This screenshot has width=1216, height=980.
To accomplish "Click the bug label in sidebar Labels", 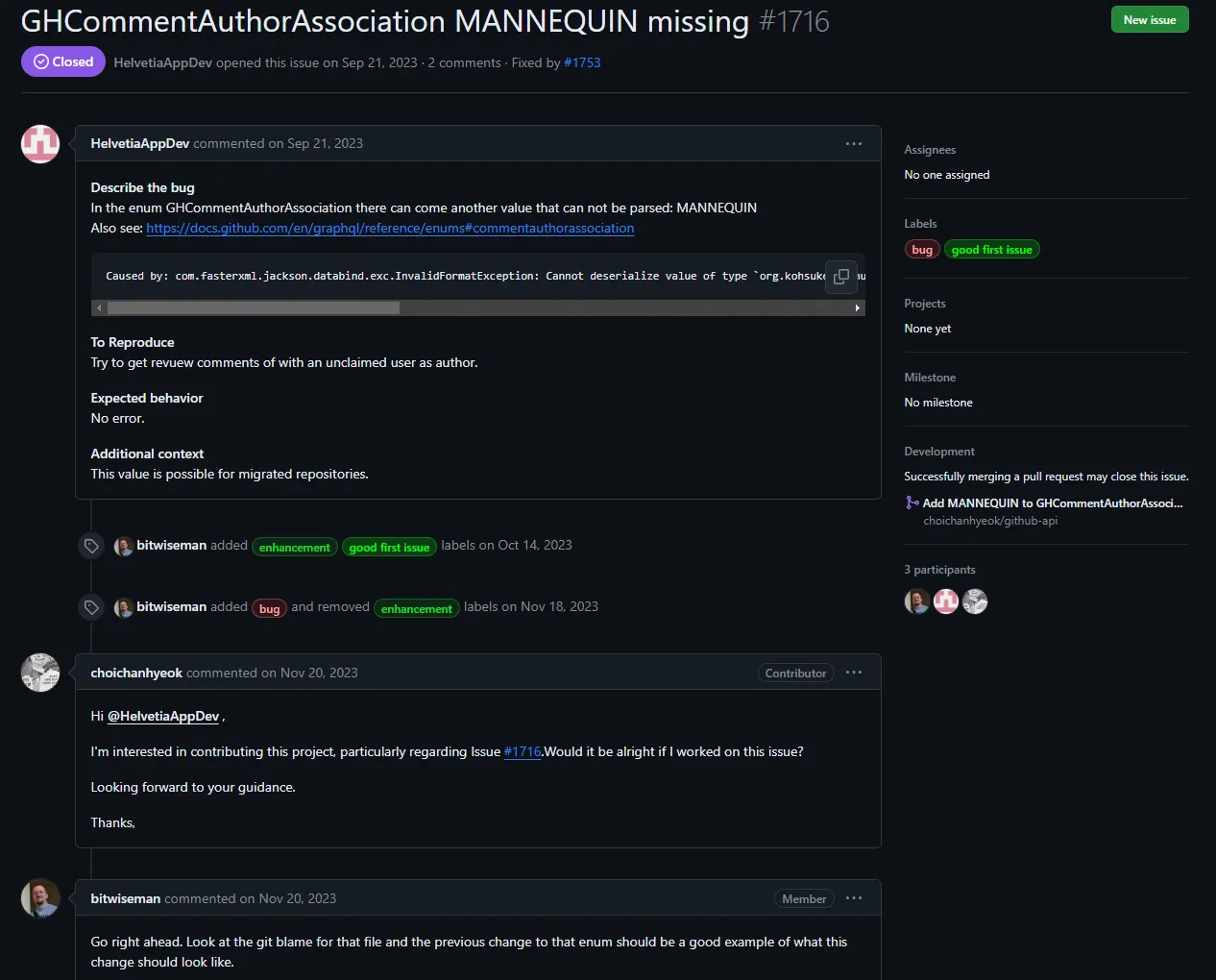I will [922, 250].
